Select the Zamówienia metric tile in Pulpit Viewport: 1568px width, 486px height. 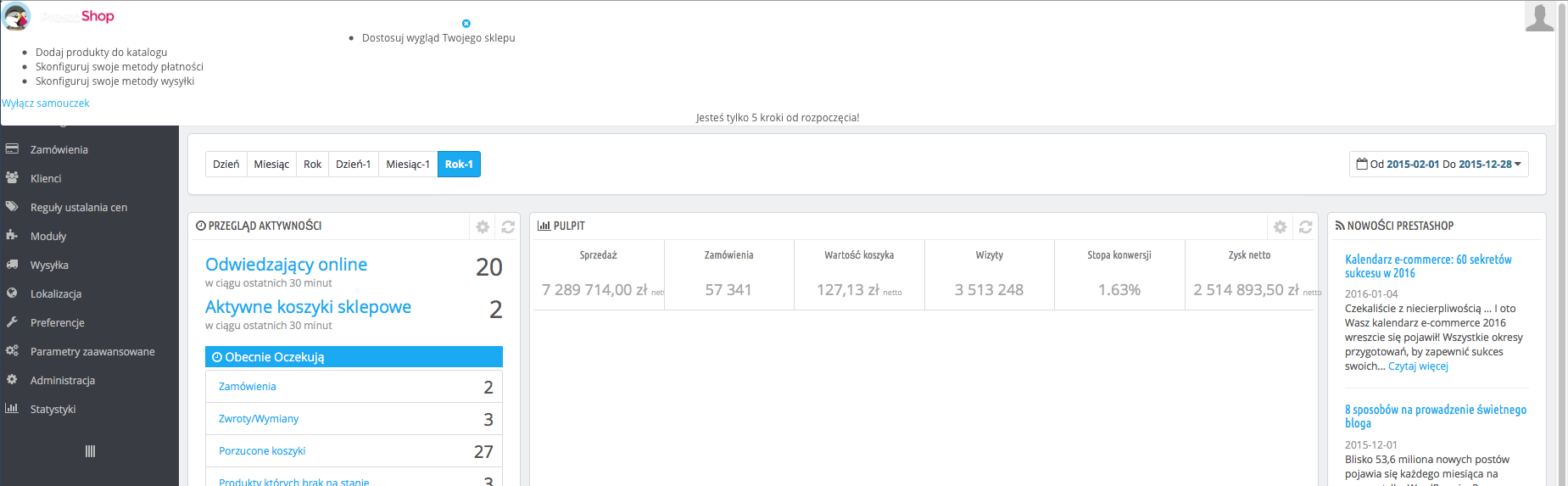coord(729,275)
